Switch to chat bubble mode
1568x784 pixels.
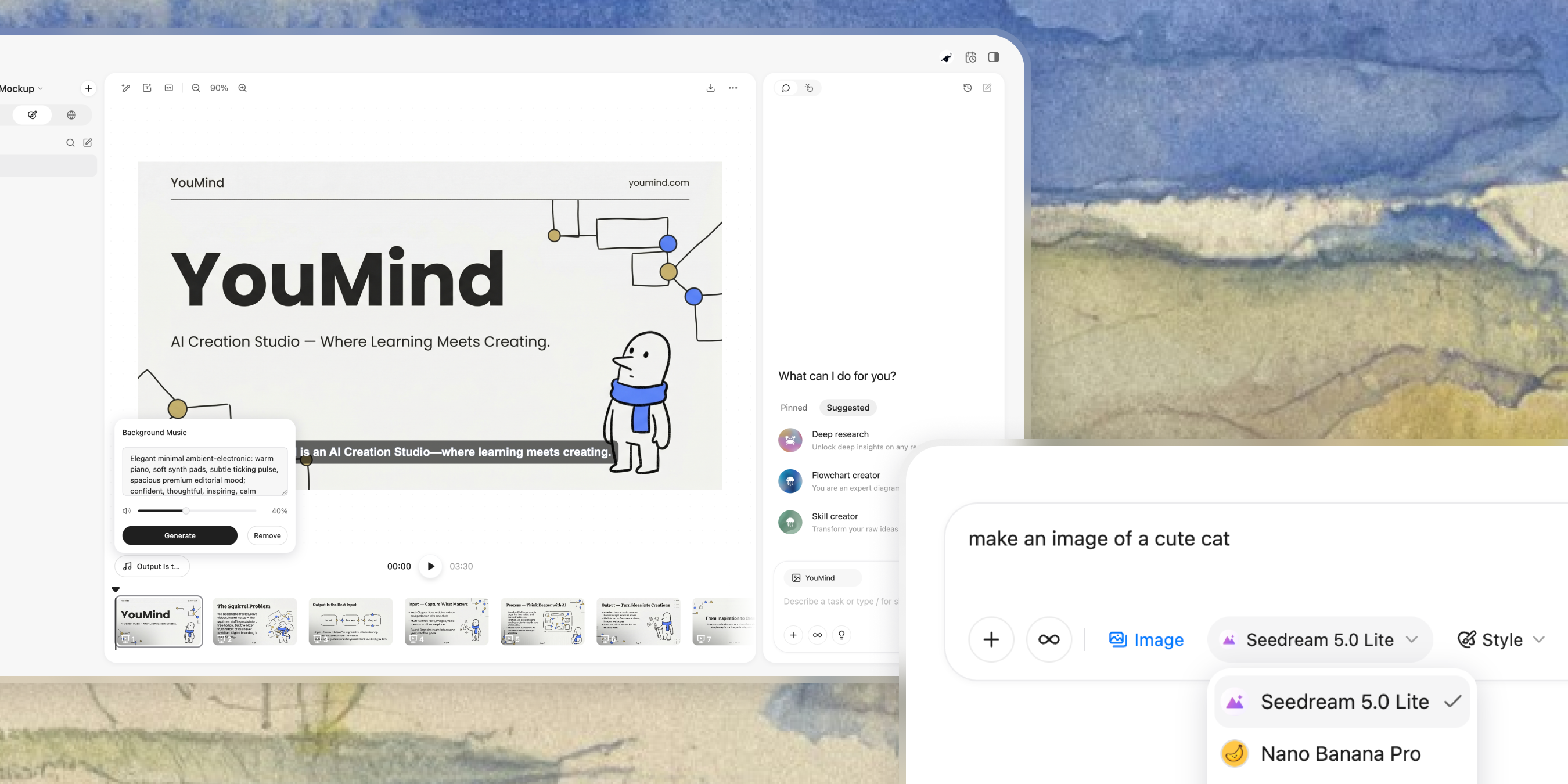pos(786,88)
